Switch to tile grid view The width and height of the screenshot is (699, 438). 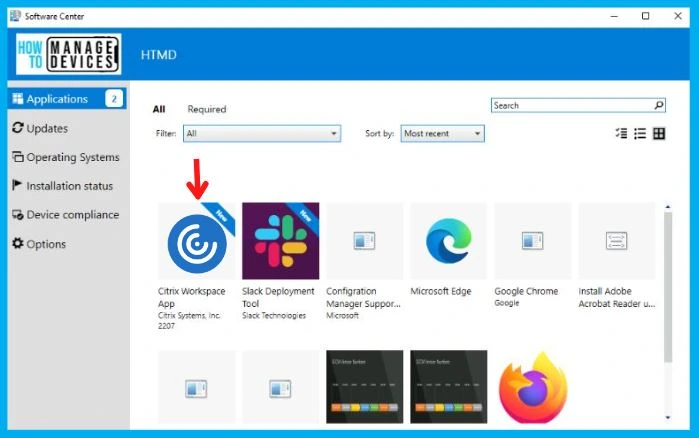(x=659, y=133)
